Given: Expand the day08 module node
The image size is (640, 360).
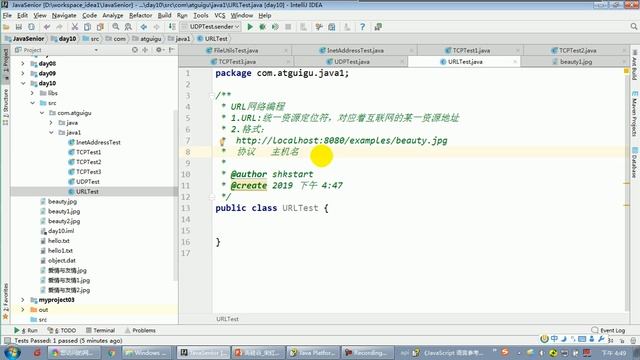Looking at the screenshot, I should pyautogui.click(x=23, y=64).
